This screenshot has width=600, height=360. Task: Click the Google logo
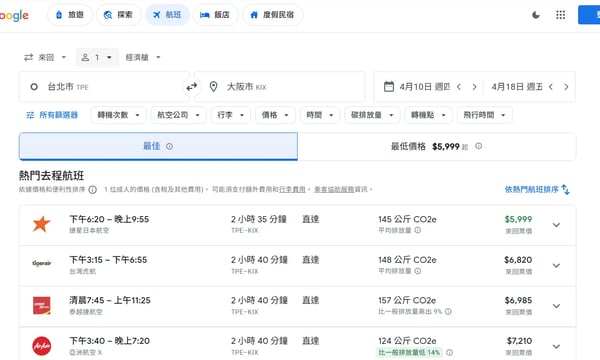pos(14,16)
